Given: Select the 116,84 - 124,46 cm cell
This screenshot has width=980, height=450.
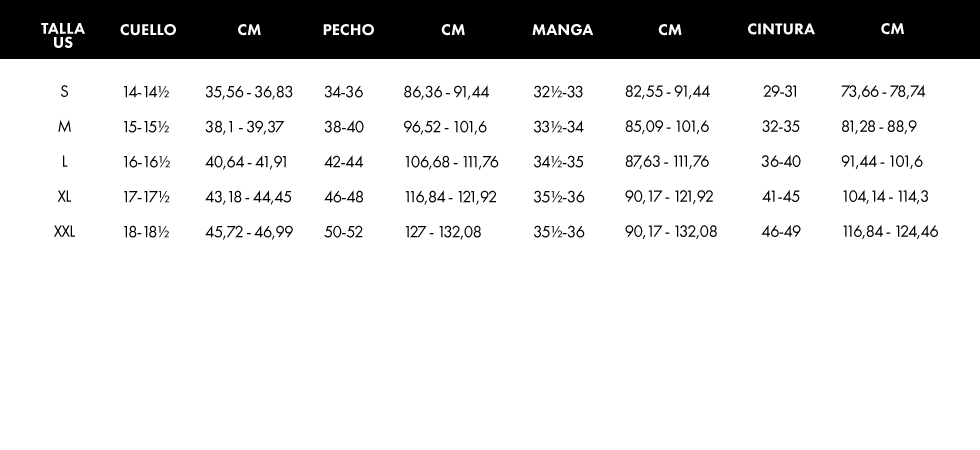Looking at the screenshot, I should coord(890,232).
